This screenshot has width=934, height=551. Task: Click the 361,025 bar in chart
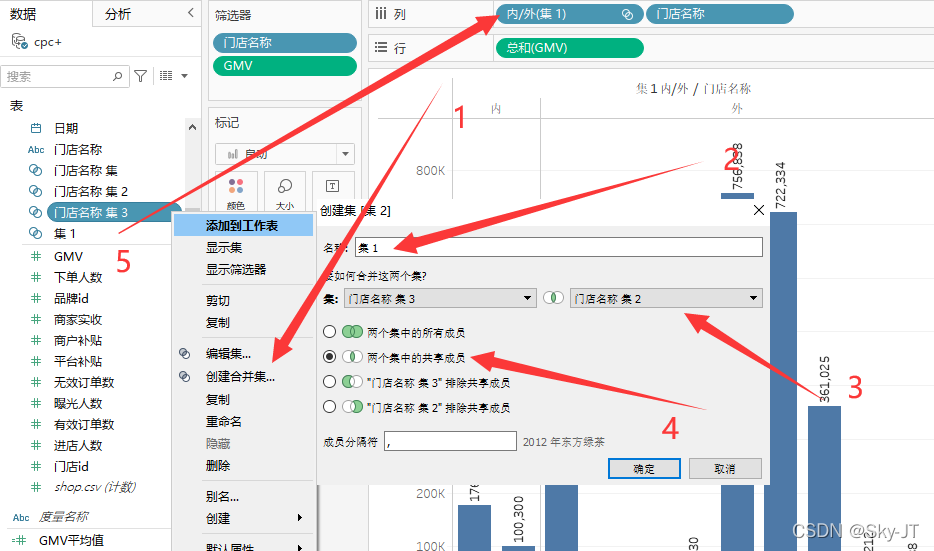pos(824,478)
